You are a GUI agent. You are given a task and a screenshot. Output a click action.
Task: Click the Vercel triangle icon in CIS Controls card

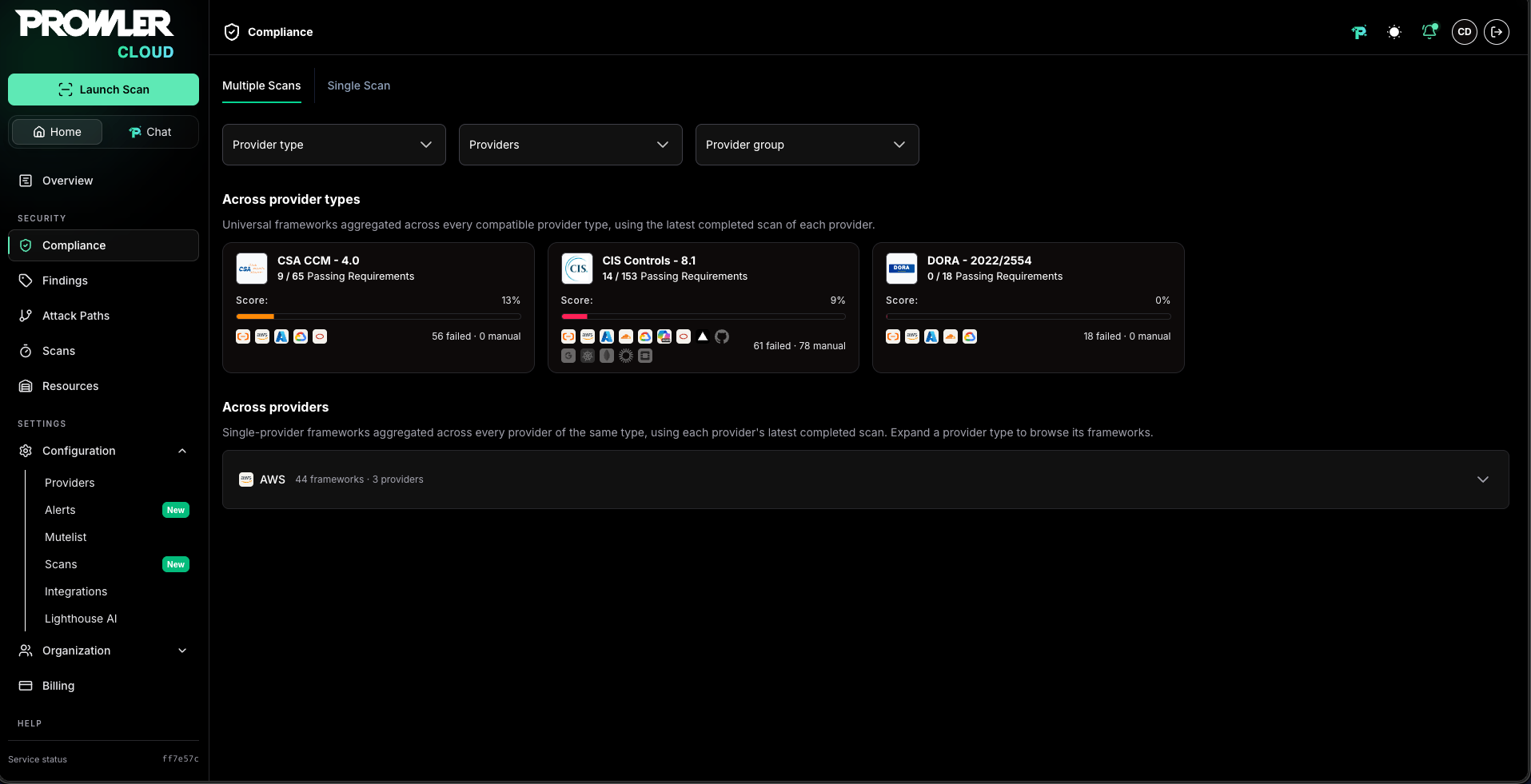point(703,336)
